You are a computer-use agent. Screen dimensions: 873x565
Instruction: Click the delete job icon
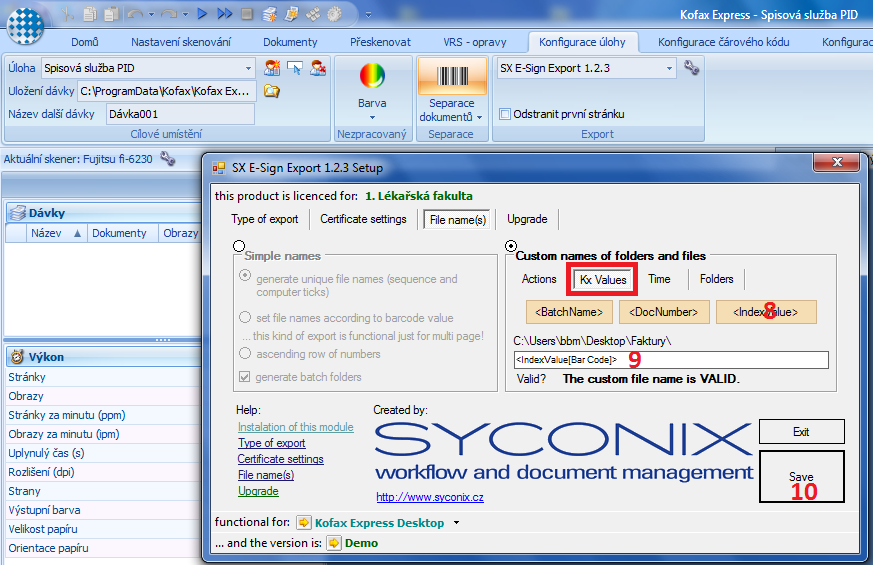318,68
